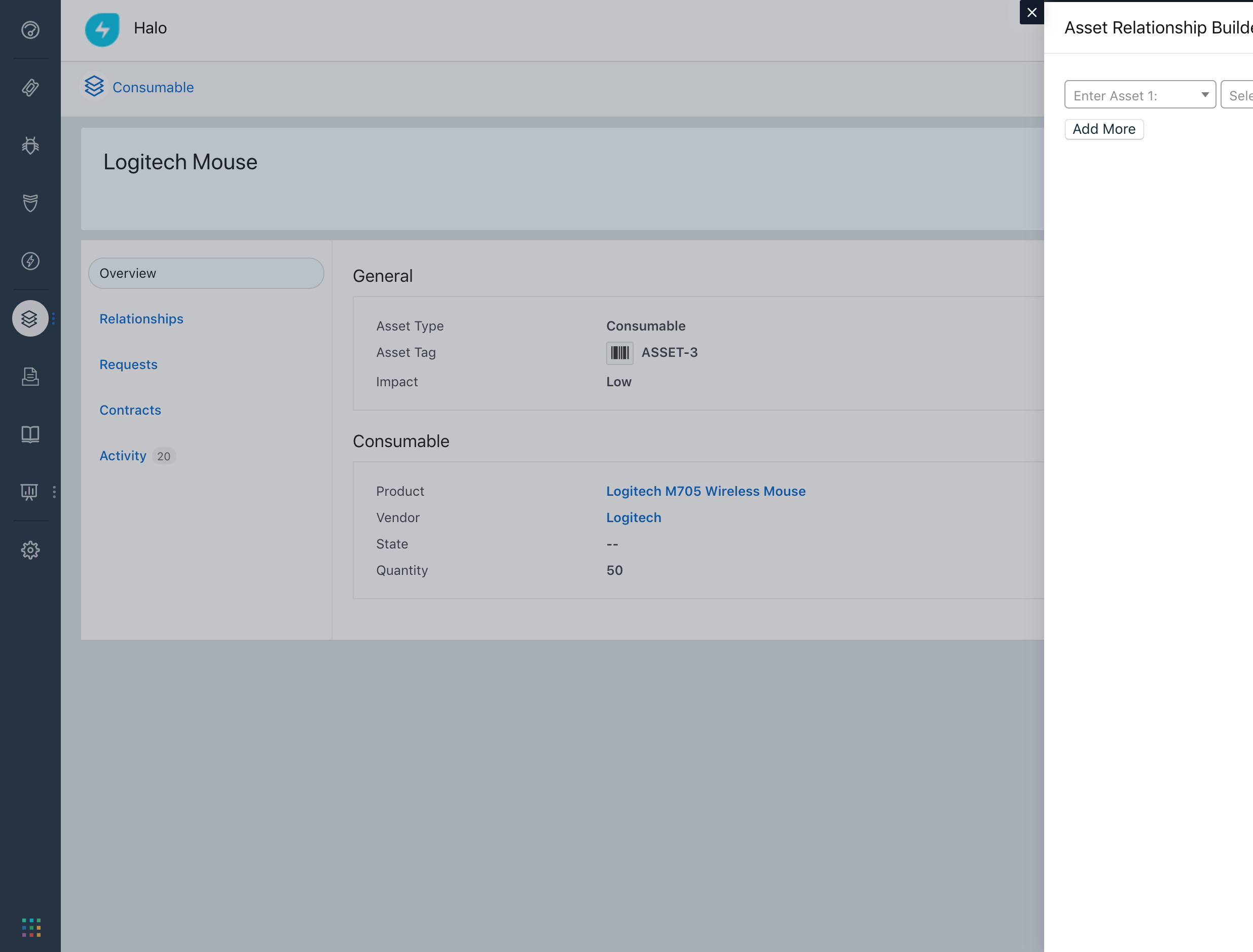This screenshot has height=952, width=1253.
Task: Open the Solutions book icon
Action: click(x=30, y=434)
